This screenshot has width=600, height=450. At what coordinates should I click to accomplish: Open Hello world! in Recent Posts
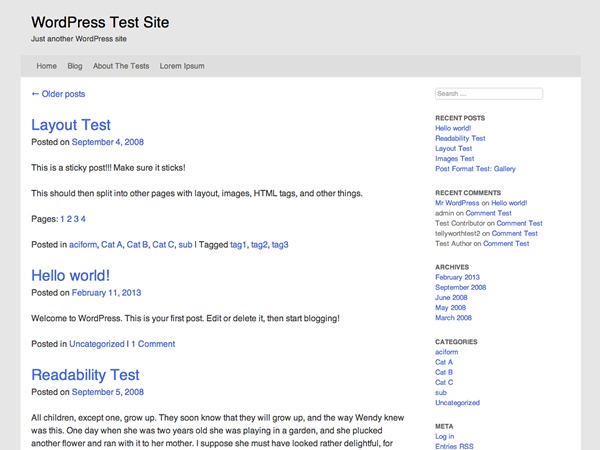coord(453,128)
